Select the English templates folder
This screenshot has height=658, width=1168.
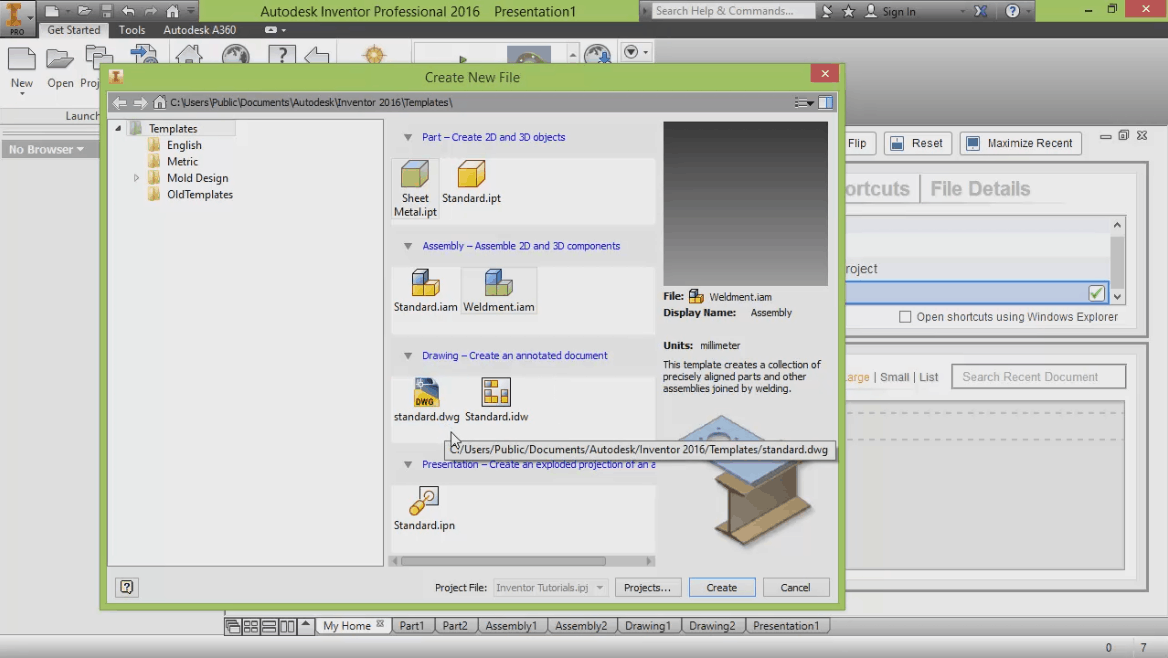coord(184,145)
